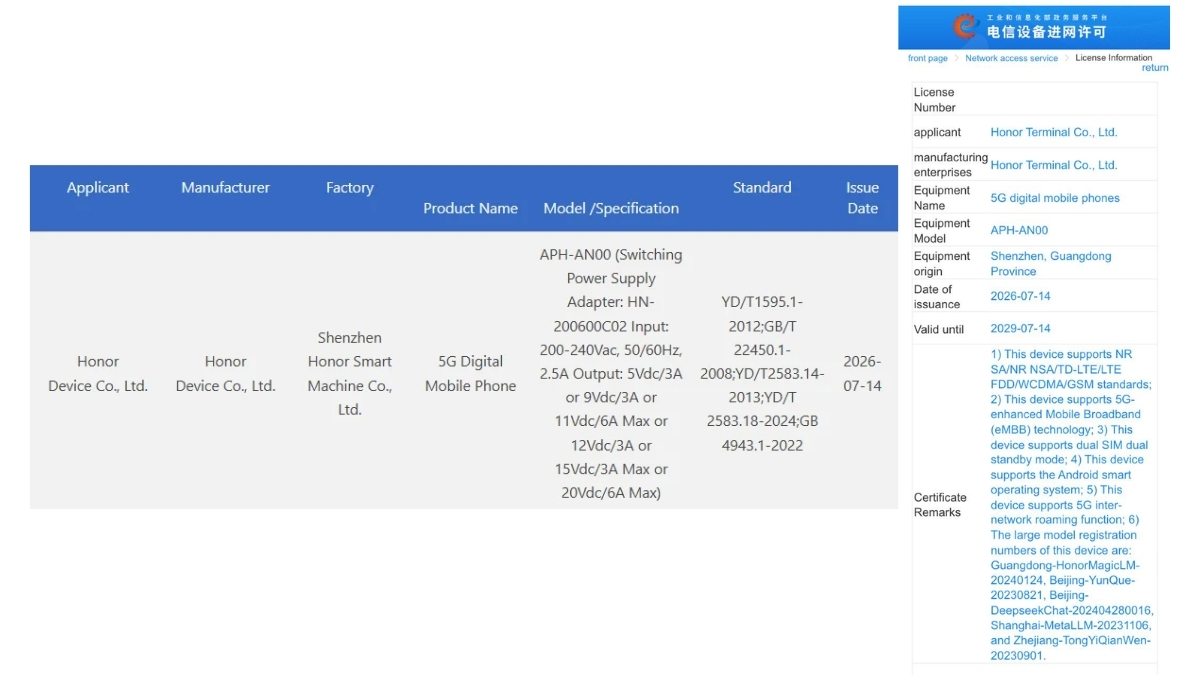Click the return link
The image size is (1200, 675).
(1155, 68)
